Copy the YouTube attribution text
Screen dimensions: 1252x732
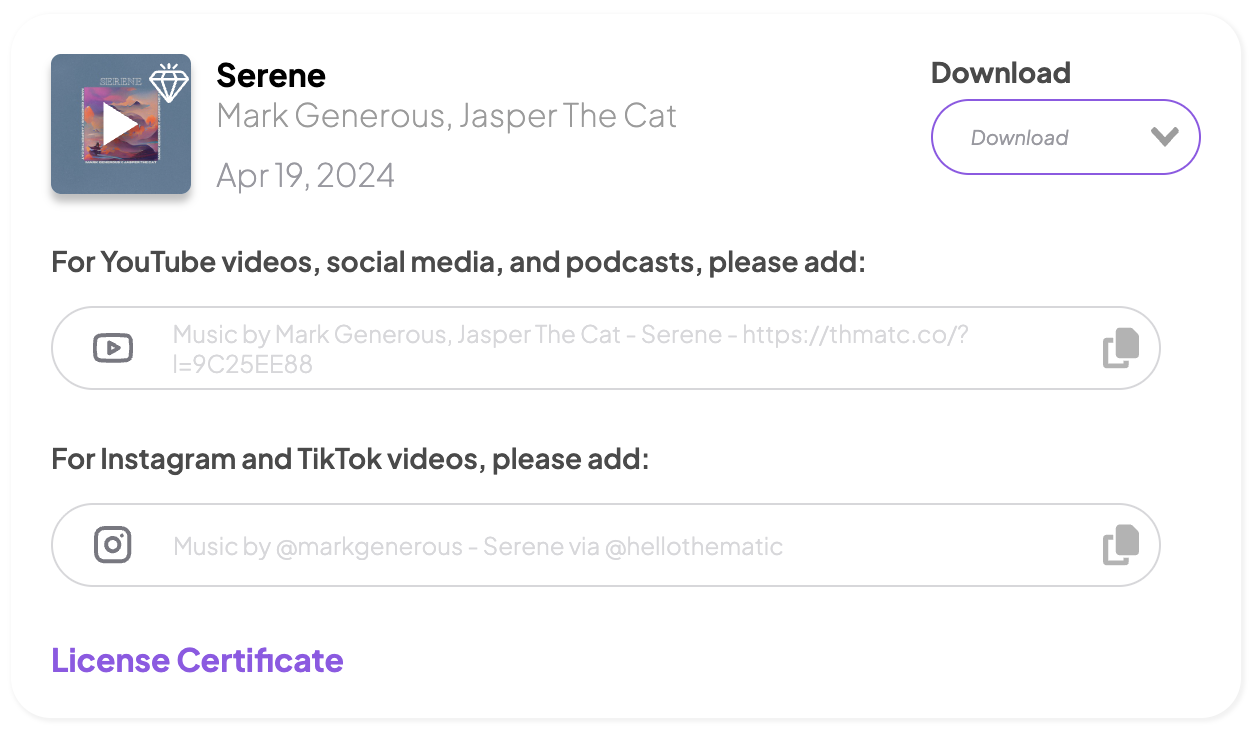[x=1121, y=348]
